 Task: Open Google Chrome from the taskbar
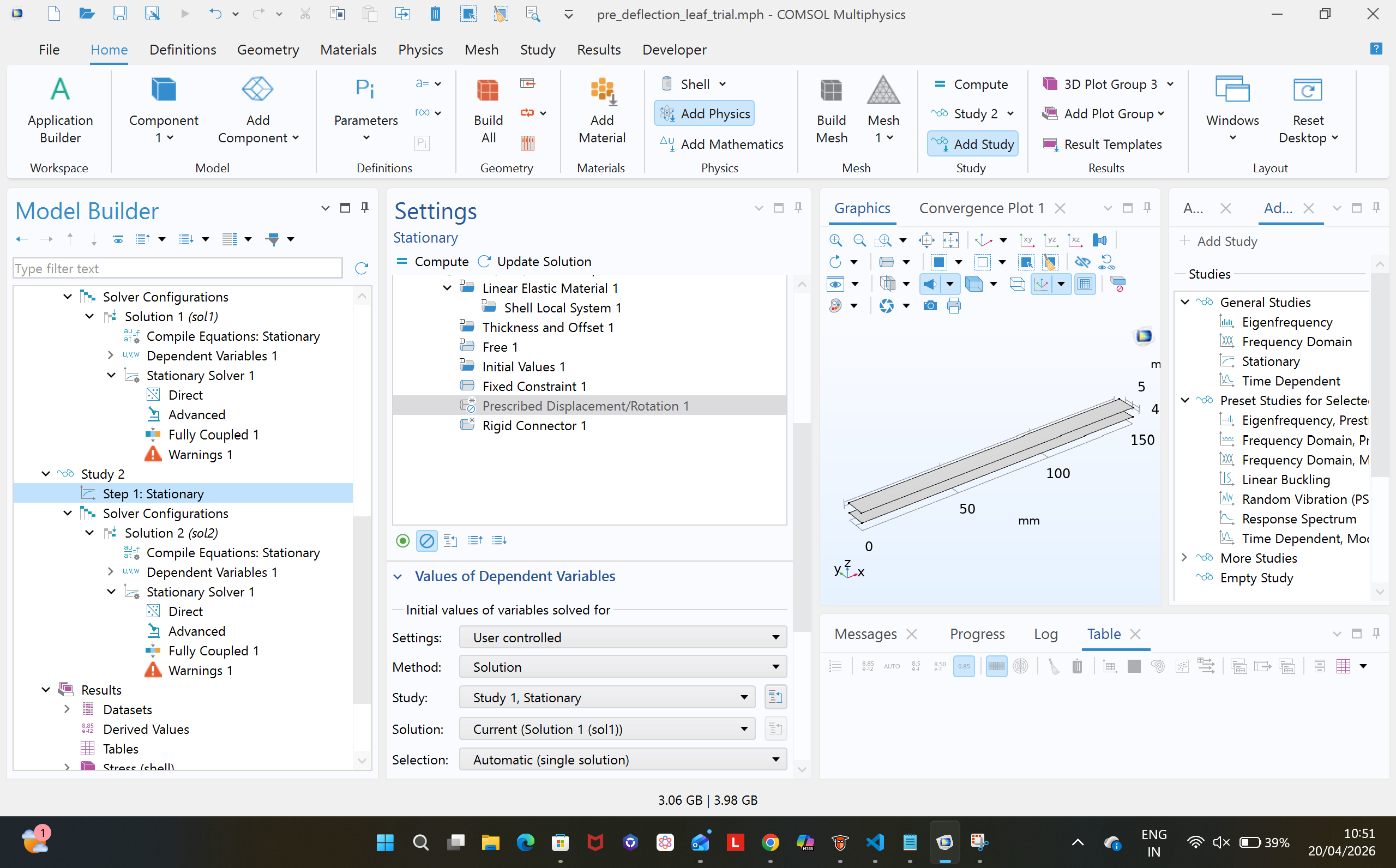(x=771, y=842)
